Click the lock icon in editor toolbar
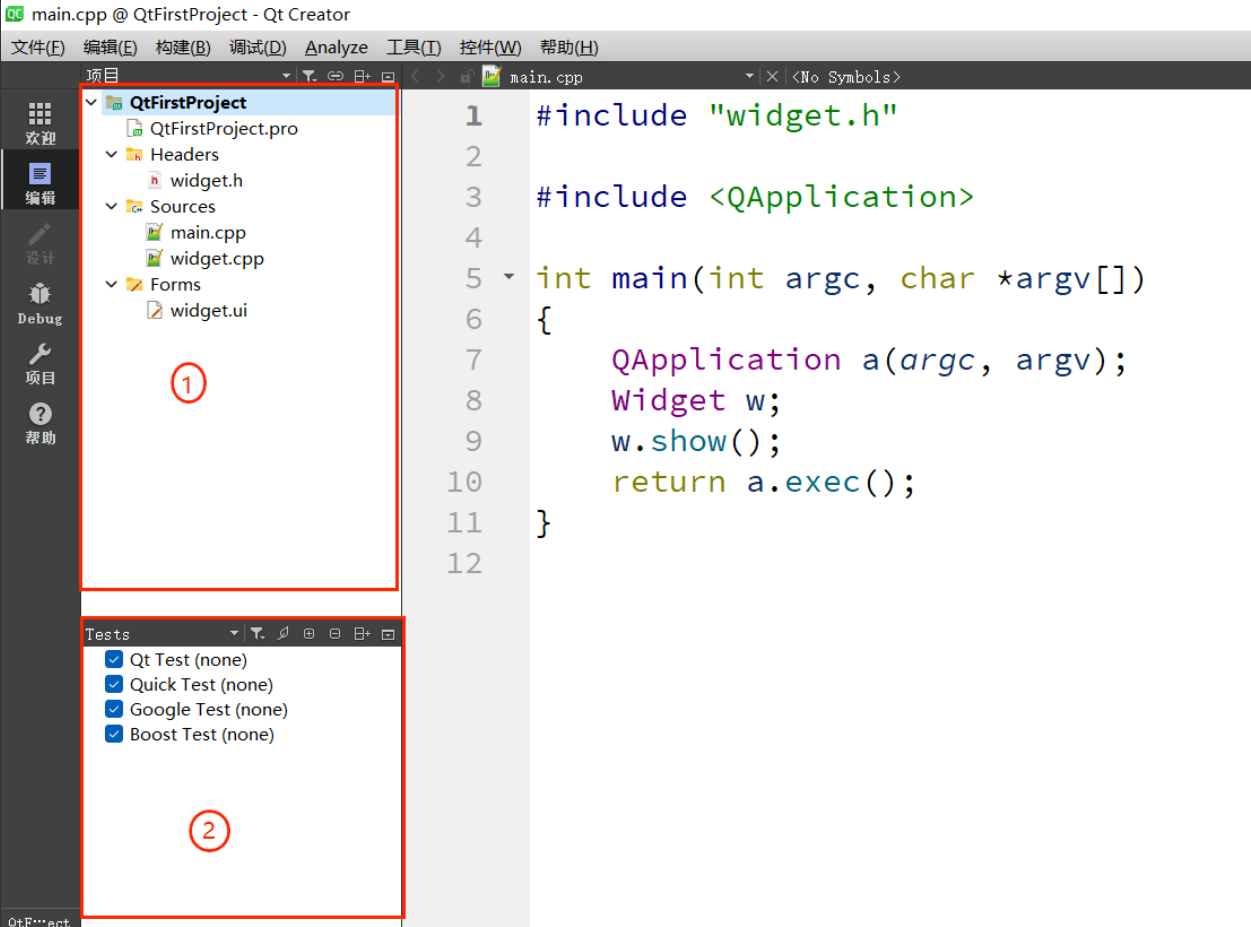 [466, 76]
